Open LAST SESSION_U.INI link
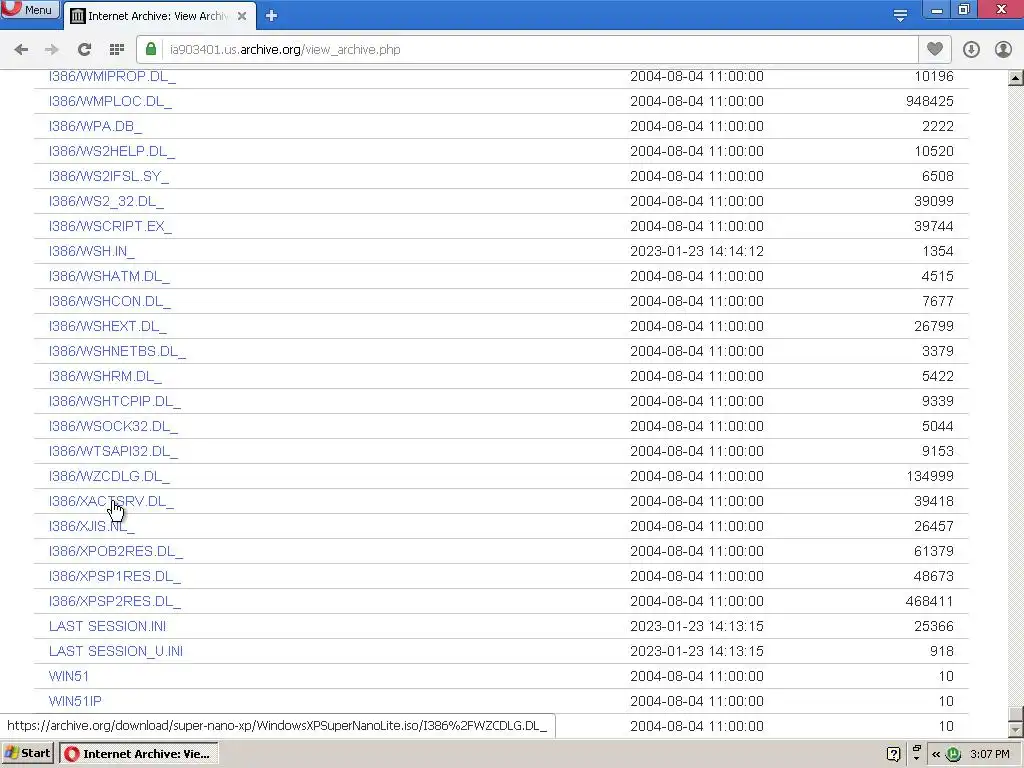Screen dimensions: 1024x768 [116, 651]
